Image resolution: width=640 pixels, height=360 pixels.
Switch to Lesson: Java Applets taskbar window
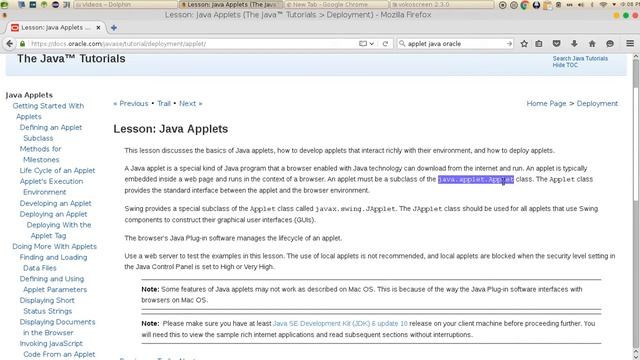pyautogui.click(x=231, y=4)
